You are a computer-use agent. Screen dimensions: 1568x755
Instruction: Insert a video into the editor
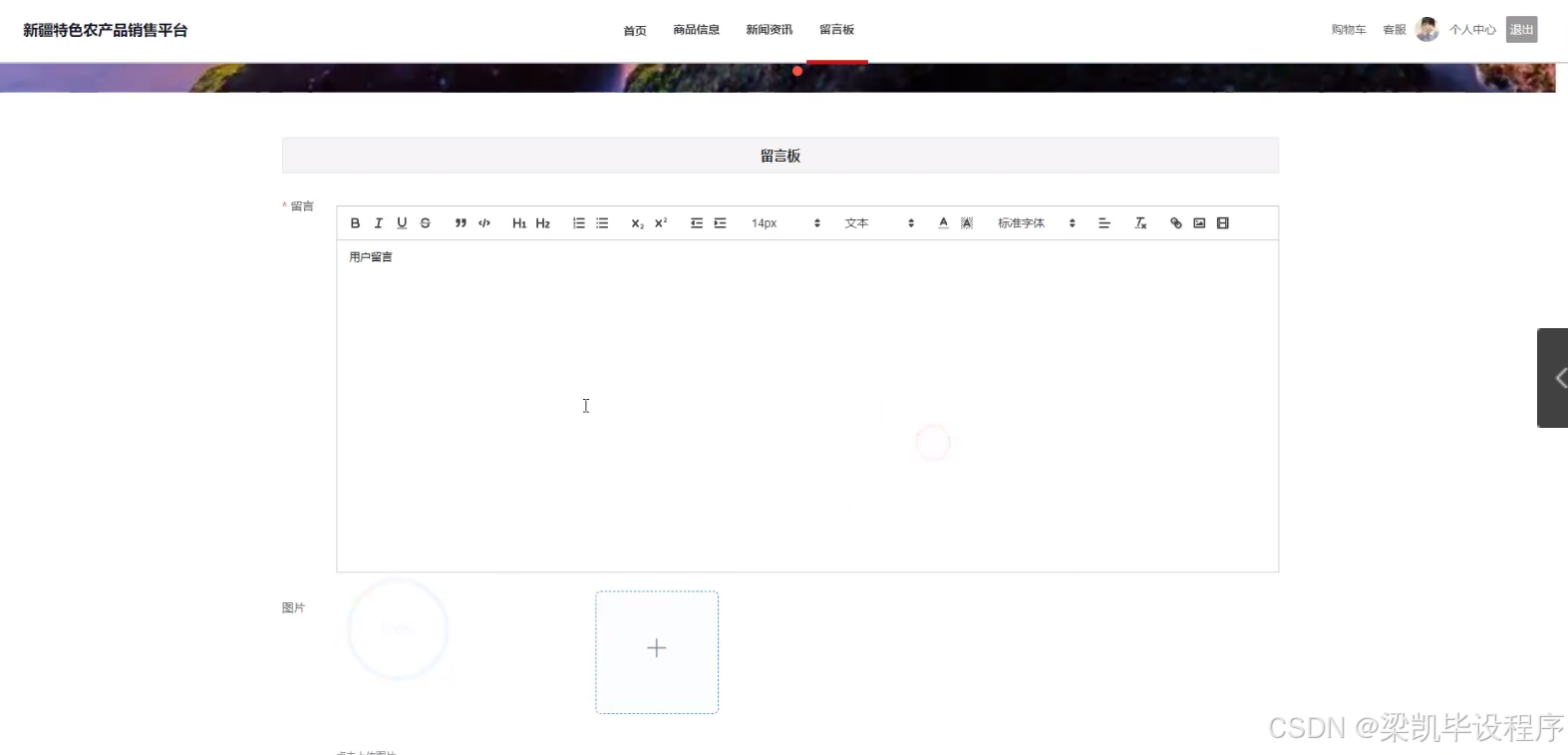(x=1223, y=223)
